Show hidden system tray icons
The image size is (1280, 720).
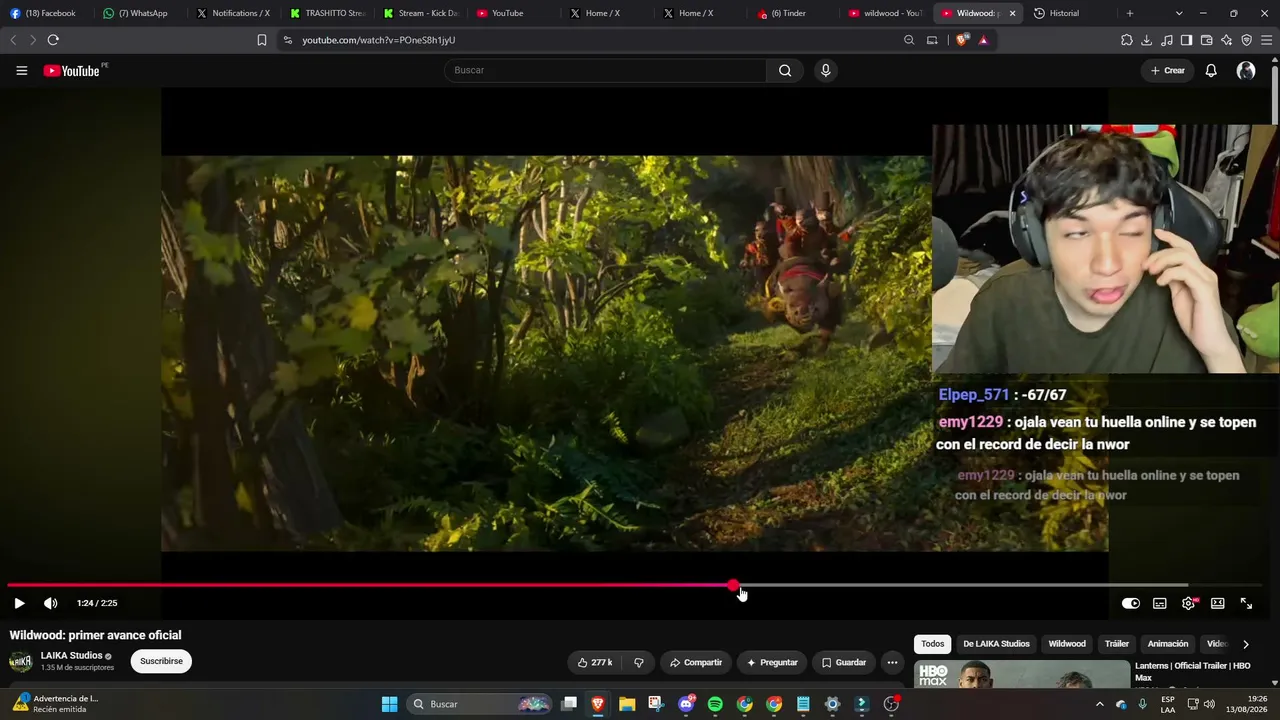pos(1100,704)
